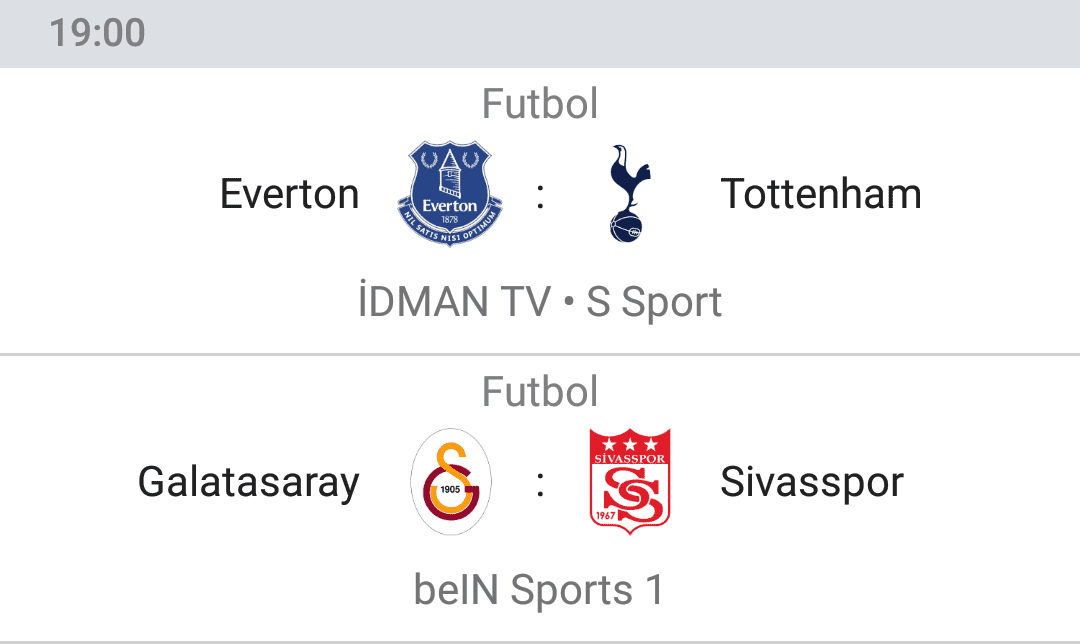Image resolution: width=1080 pixels, height=644 pixels.
Task: Click the 19:00 time header
Action: pos(97,33)
